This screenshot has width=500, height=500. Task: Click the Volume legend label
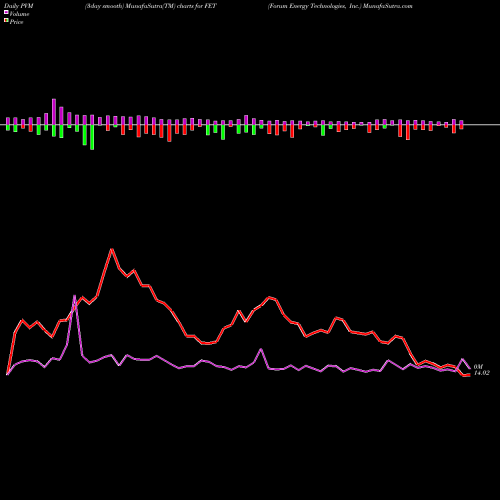[19, 14]
